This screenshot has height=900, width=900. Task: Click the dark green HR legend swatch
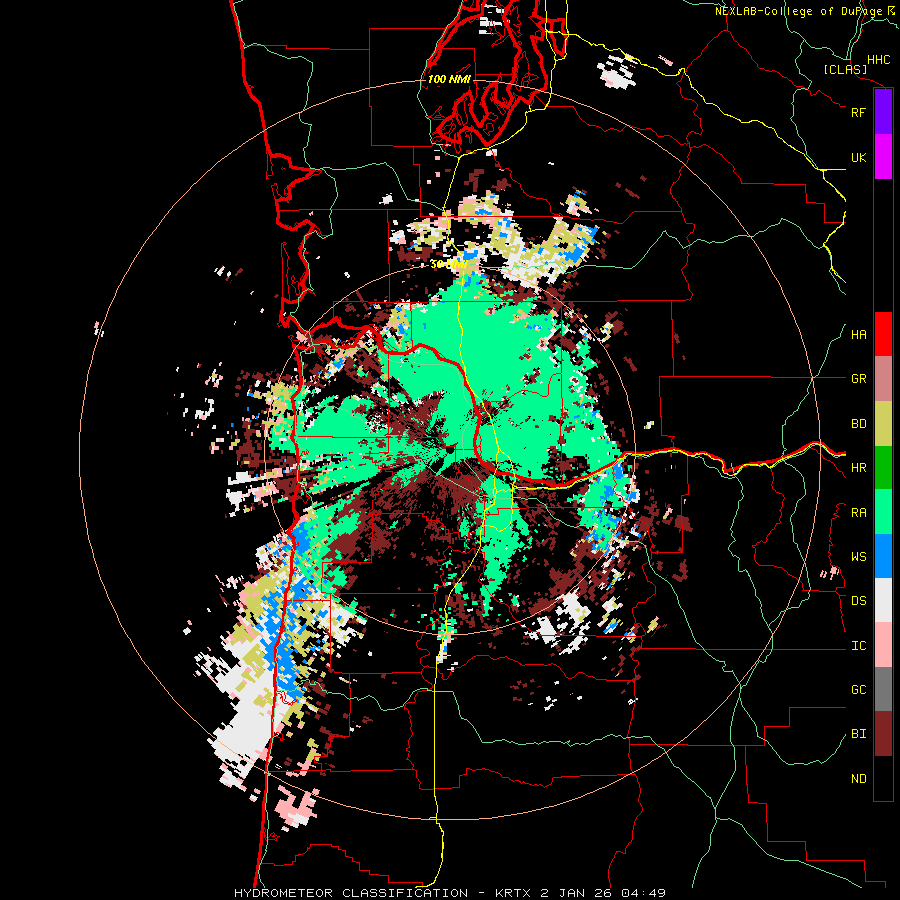pyautogui.click(x=883, y=468)
